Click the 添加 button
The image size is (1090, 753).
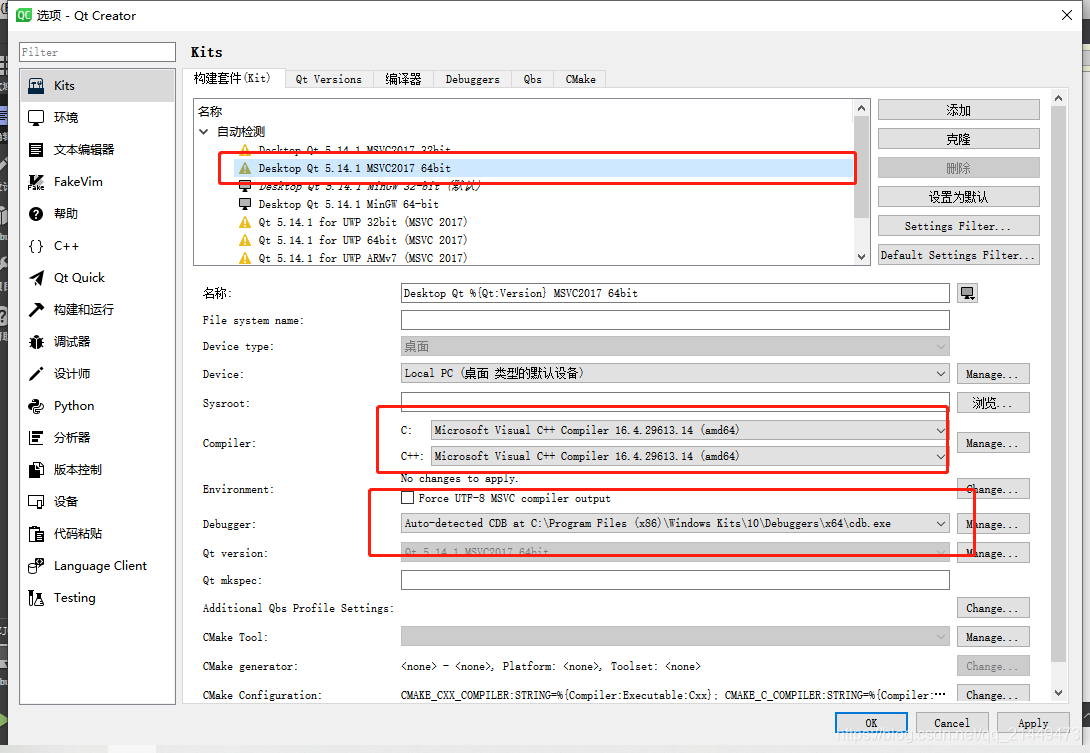click(959, 110)
